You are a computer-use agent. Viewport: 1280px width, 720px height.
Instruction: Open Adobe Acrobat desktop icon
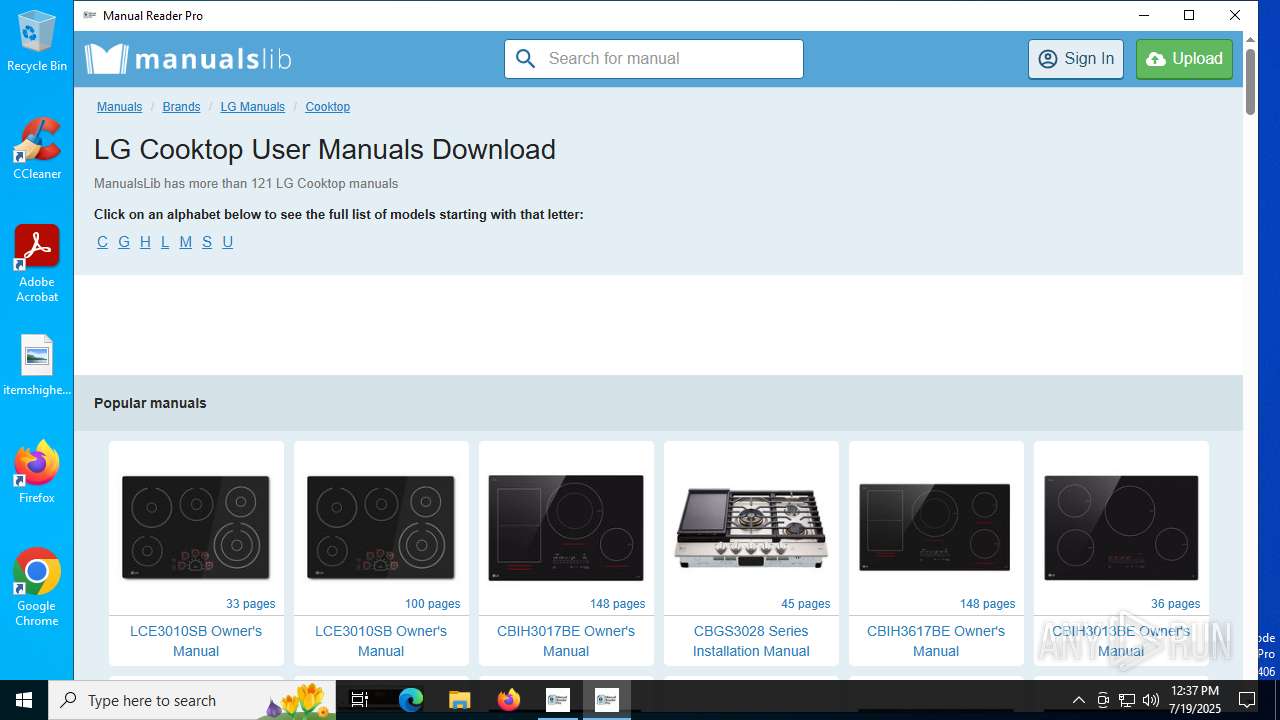click(x=37, y=264)
